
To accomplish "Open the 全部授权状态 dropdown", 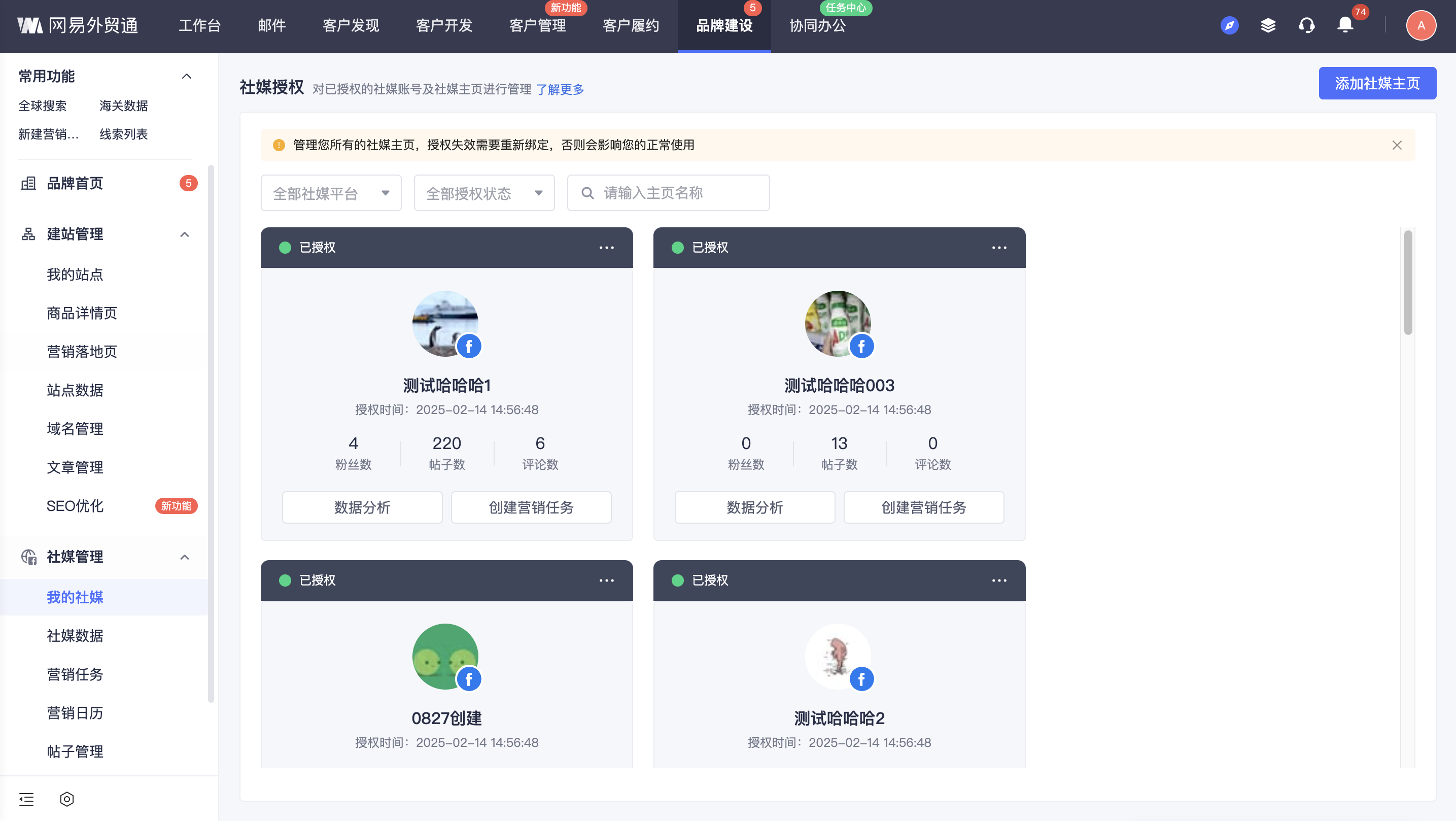I will click(x=484, y=193).
